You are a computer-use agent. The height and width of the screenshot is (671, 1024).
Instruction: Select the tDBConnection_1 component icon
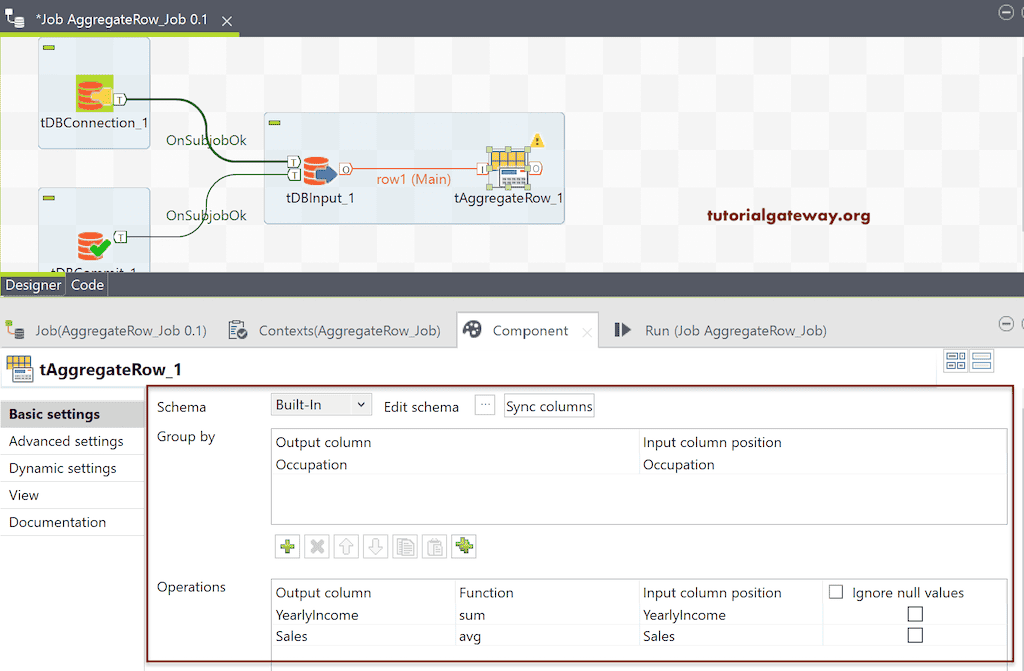click(x=93, y=90)
